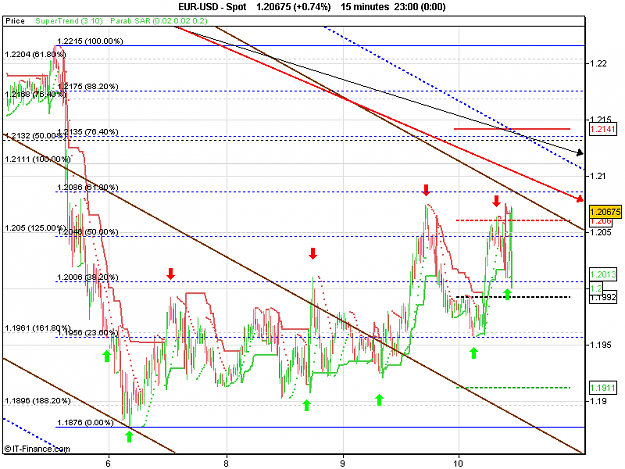The image size is (625, 469).
Task: Click the 1.2006 (38.20%) Fibonacci label
Action: click(88, 277)
